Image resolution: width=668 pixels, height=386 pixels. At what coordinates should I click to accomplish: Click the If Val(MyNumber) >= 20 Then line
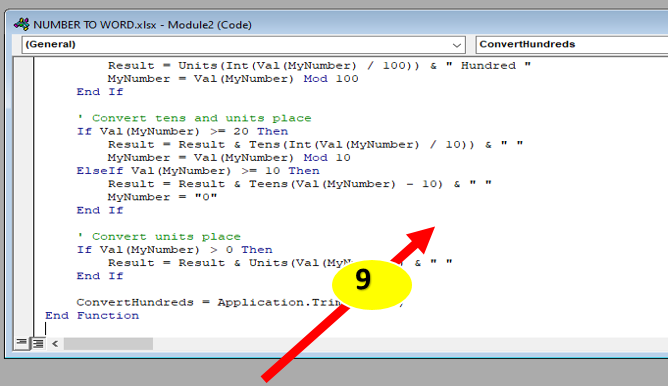coord(182,131)
